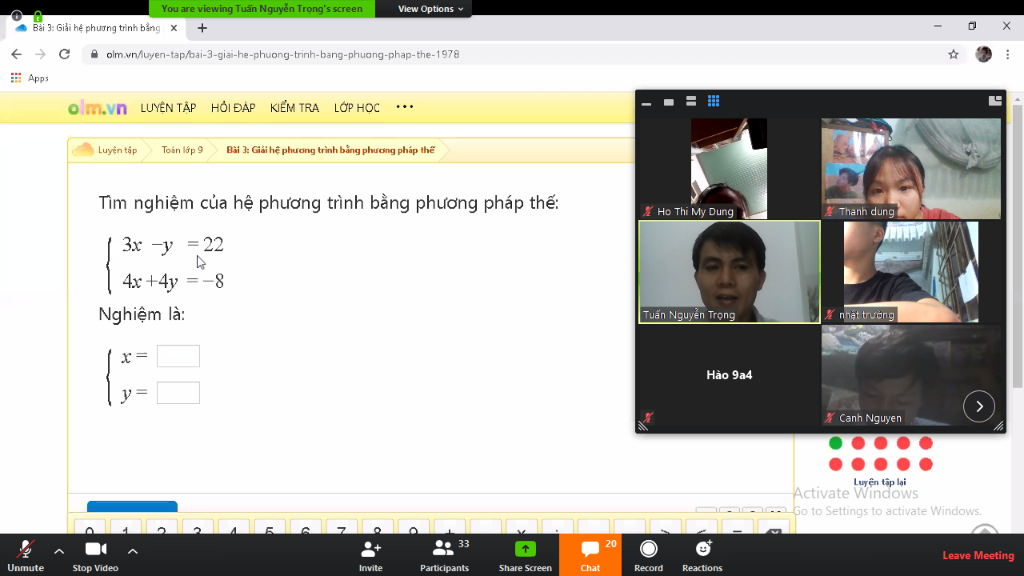
Task: Close the Bài 3 browser tab
Action: click(174, 28)
